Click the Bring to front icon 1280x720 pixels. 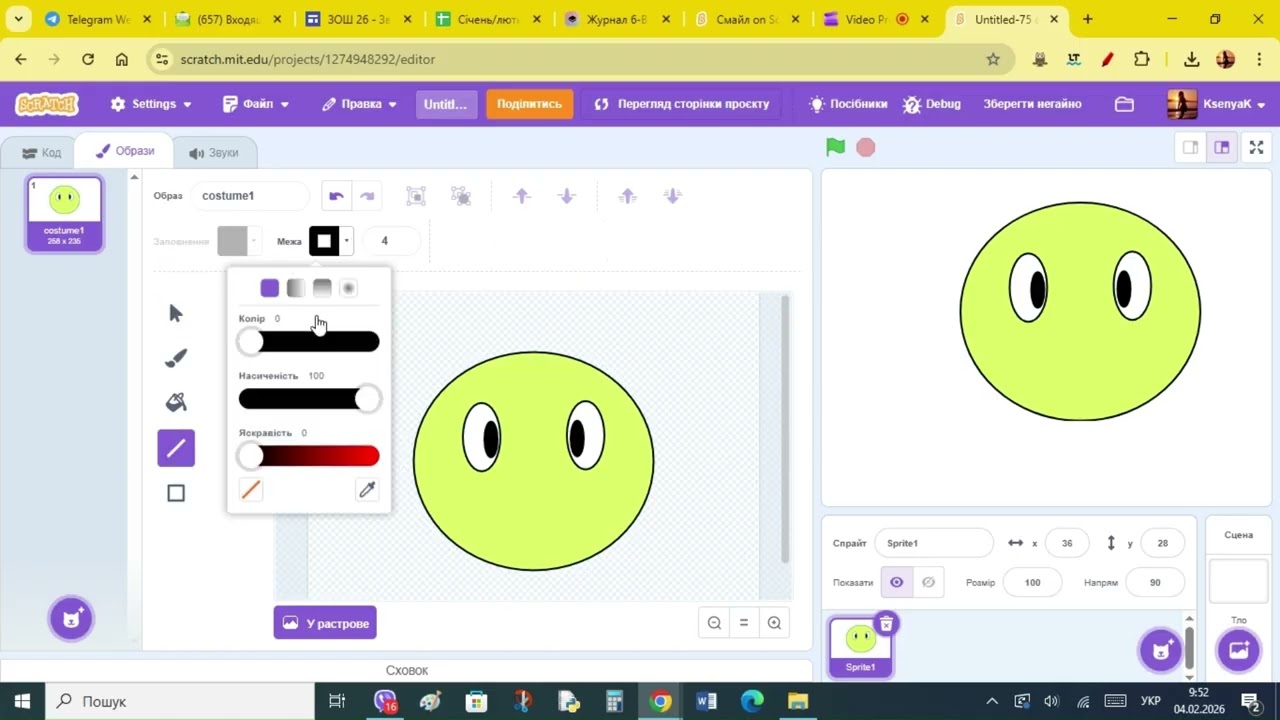627,196
